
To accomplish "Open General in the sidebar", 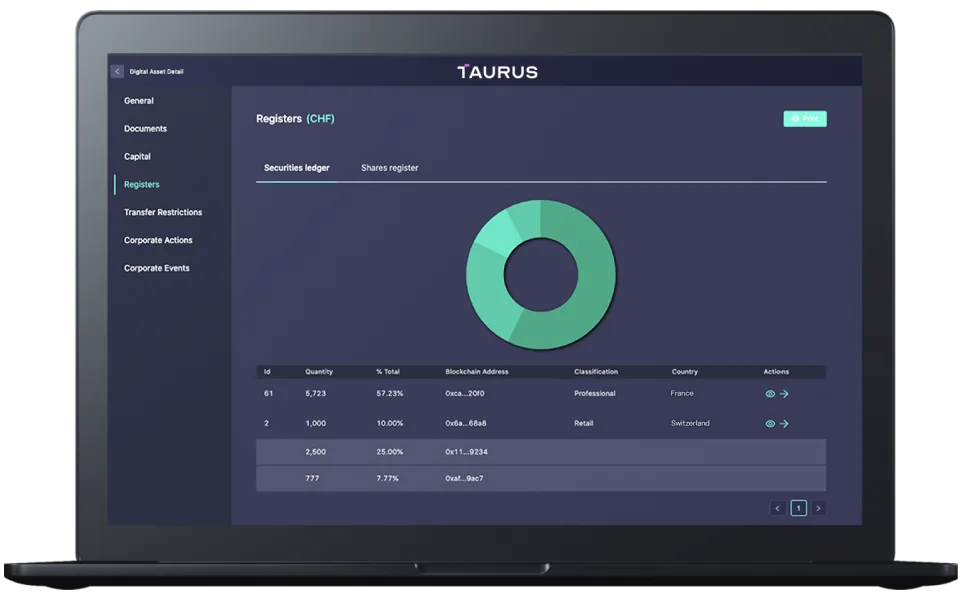I will click(139, 101).
